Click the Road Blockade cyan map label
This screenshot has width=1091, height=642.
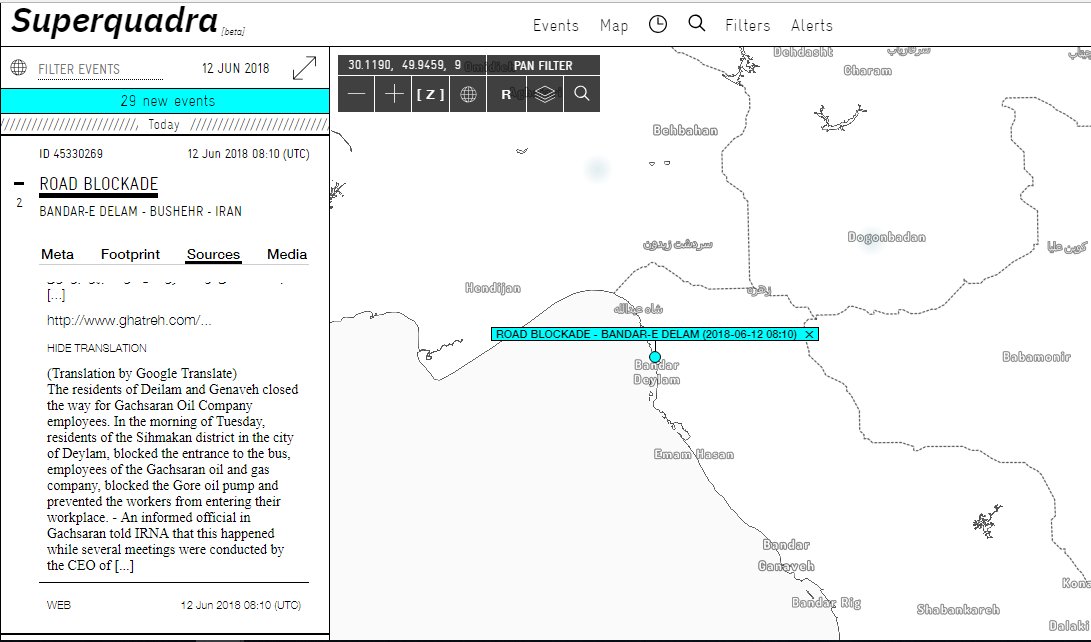(x=646, y=334)
